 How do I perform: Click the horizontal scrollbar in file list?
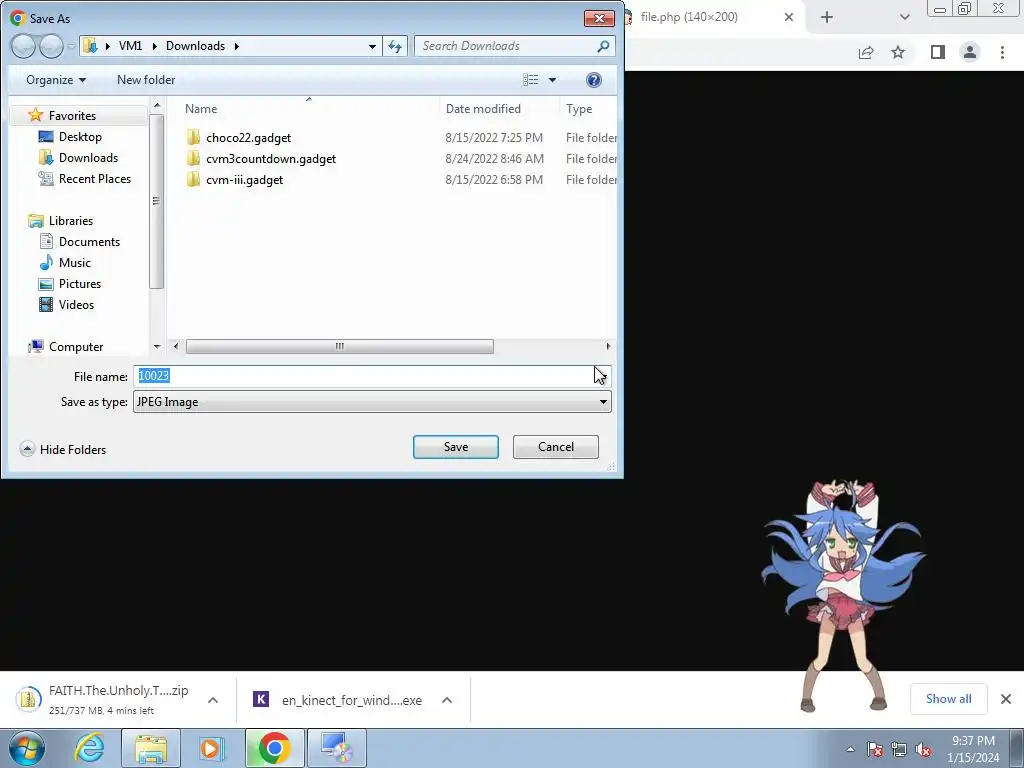click(x=340, y=346)
